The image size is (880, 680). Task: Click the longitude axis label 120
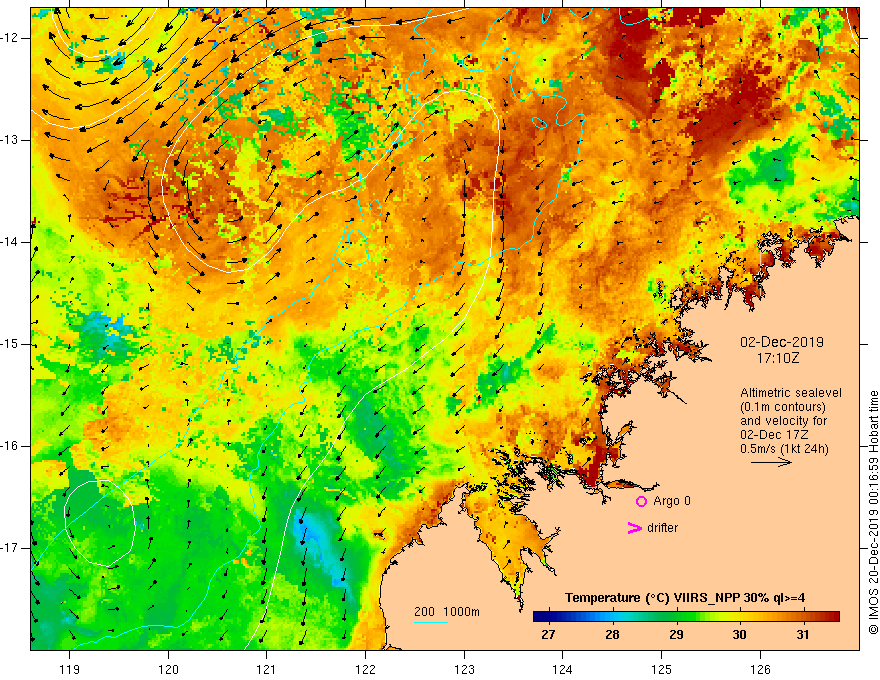168,669
